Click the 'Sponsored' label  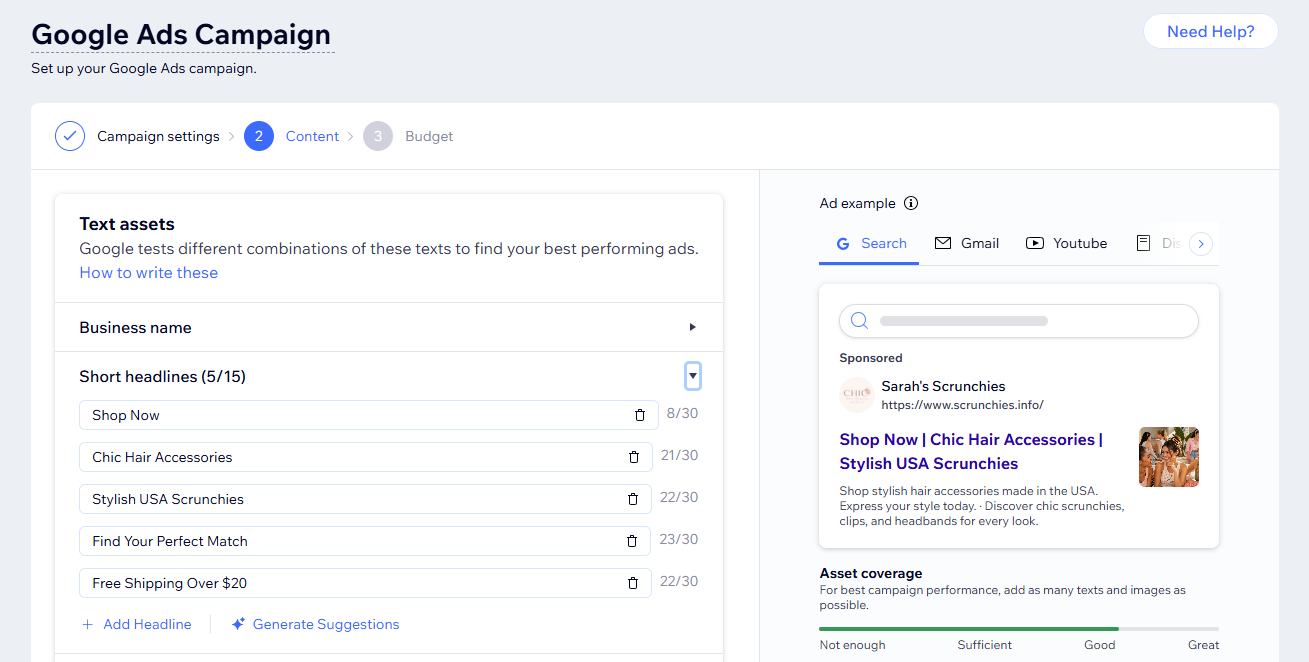tap(871, 358)
